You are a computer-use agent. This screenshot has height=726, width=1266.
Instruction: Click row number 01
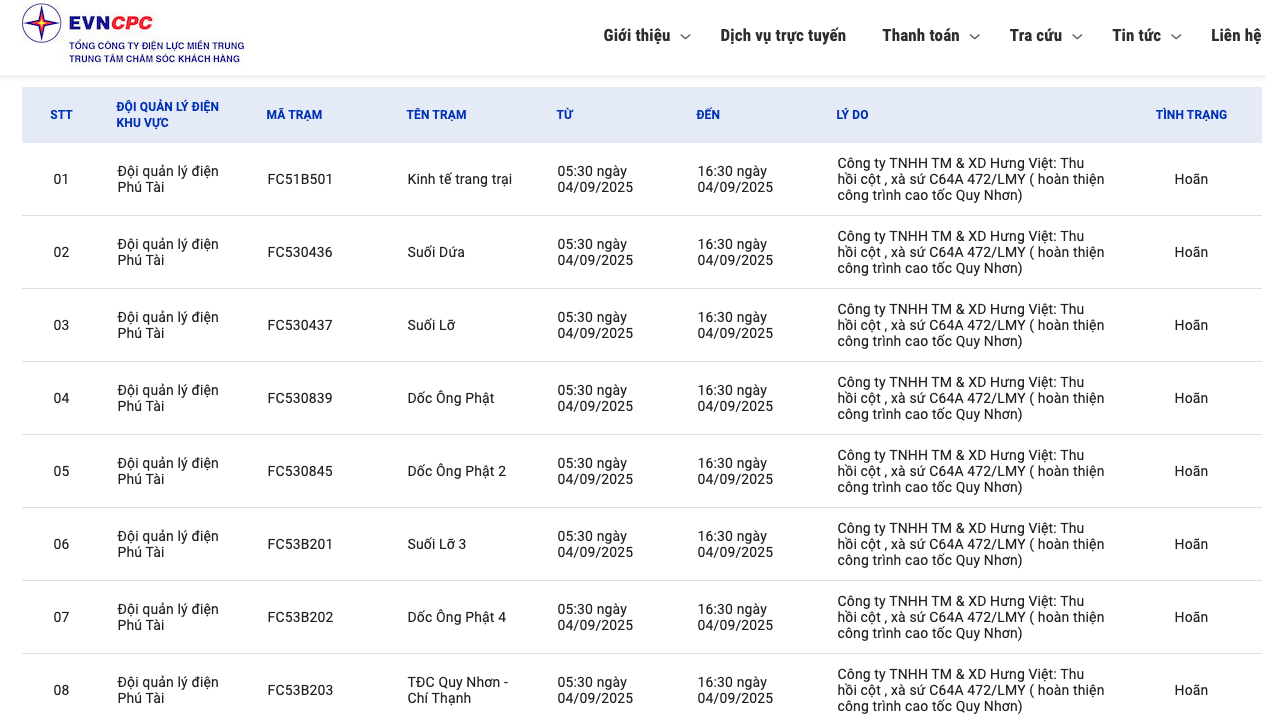[x=61, y=179]
